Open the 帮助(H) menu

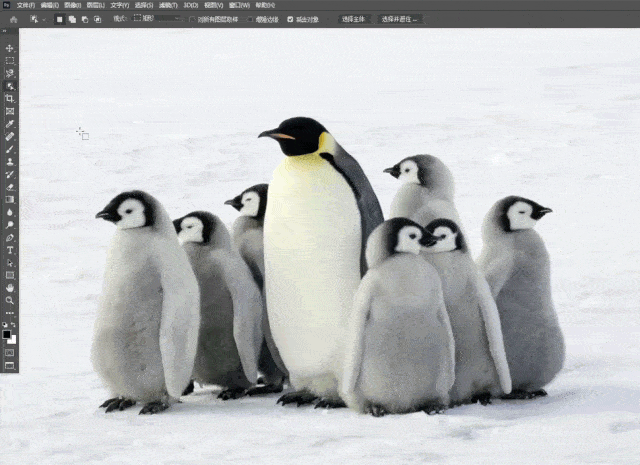point(265,5)
